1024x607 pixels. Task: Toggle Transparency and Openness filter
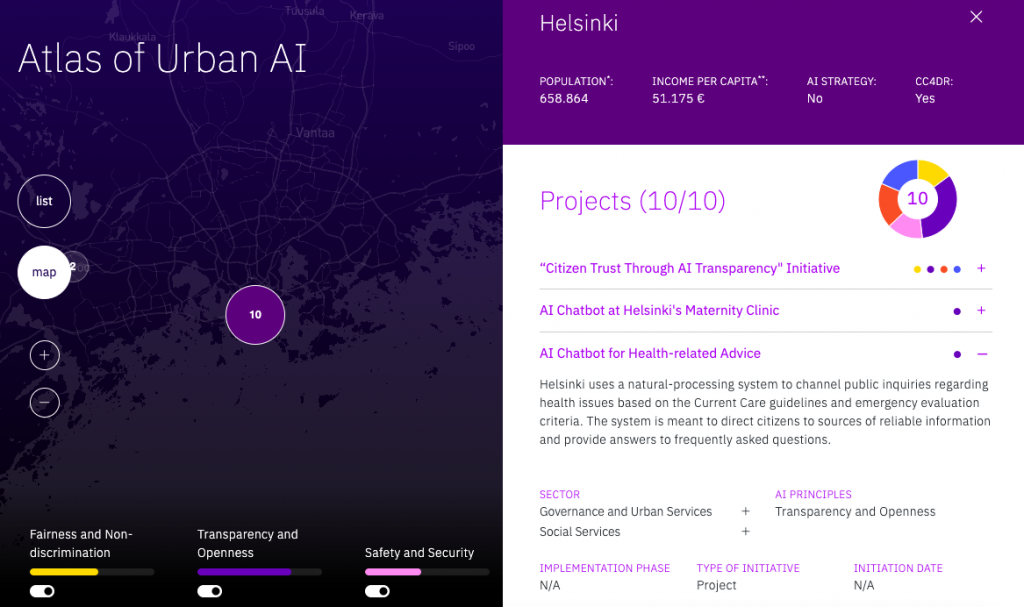210,591
